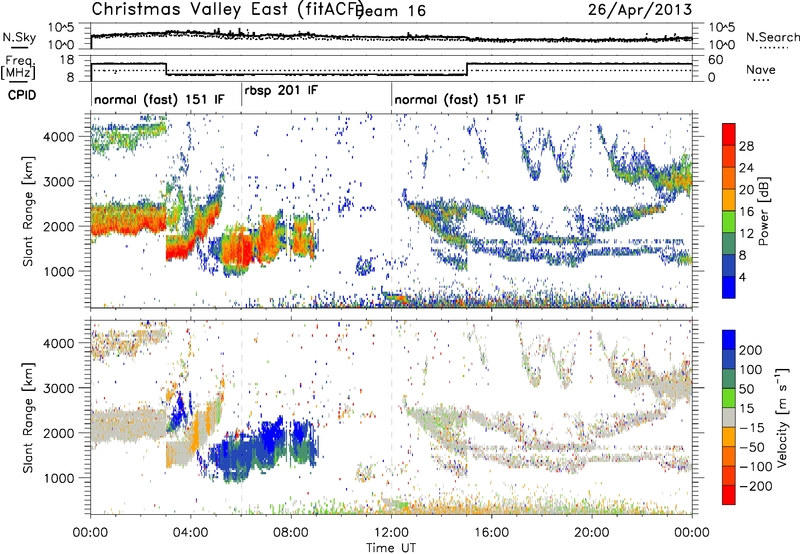800x554 pixels.
Task: Click the '-200' value on Velocity colorbar
Action: pos(756,486)
